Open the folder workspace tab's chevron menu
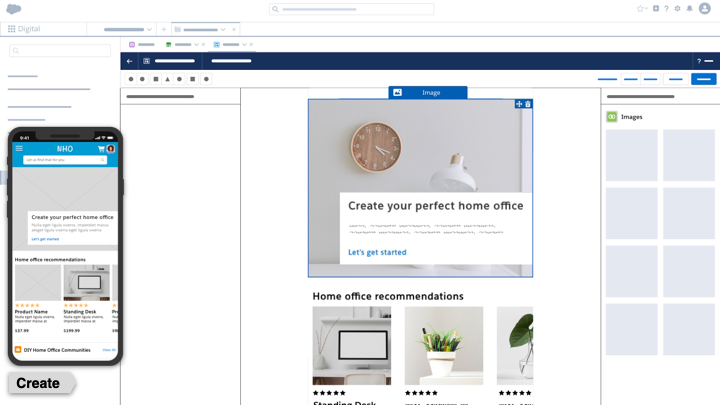 click(x=223, y=29)
